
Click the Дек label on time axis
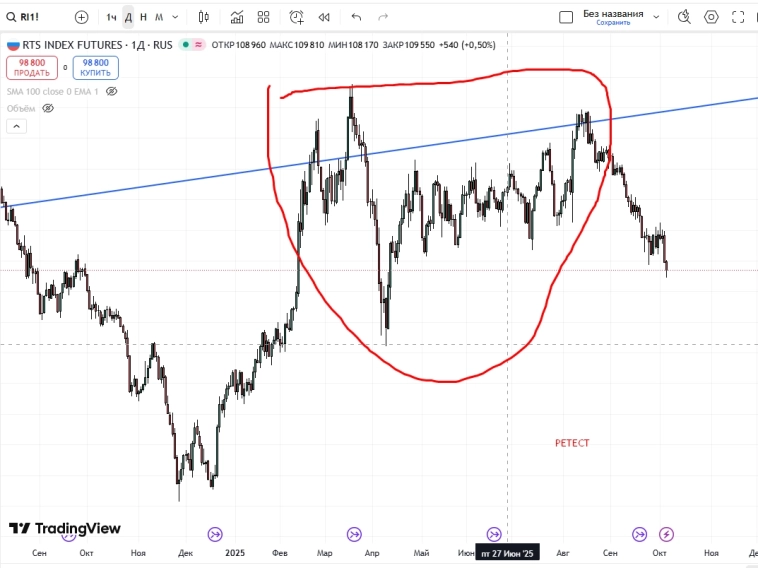[x=185, y=553]
